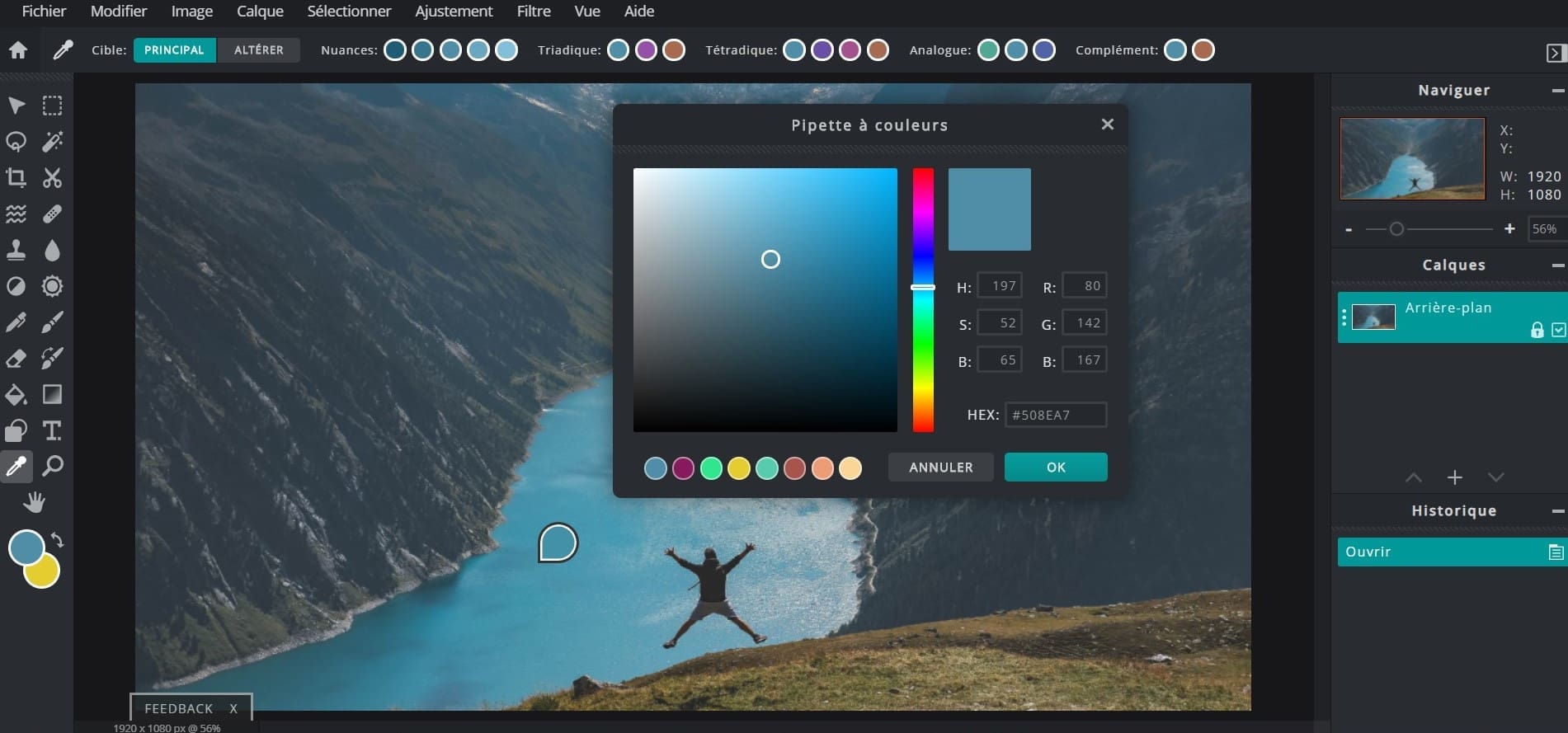
Task: Unlock the Arrière-plan layer
Action: pyautogui.click(x=1537, y=330)
